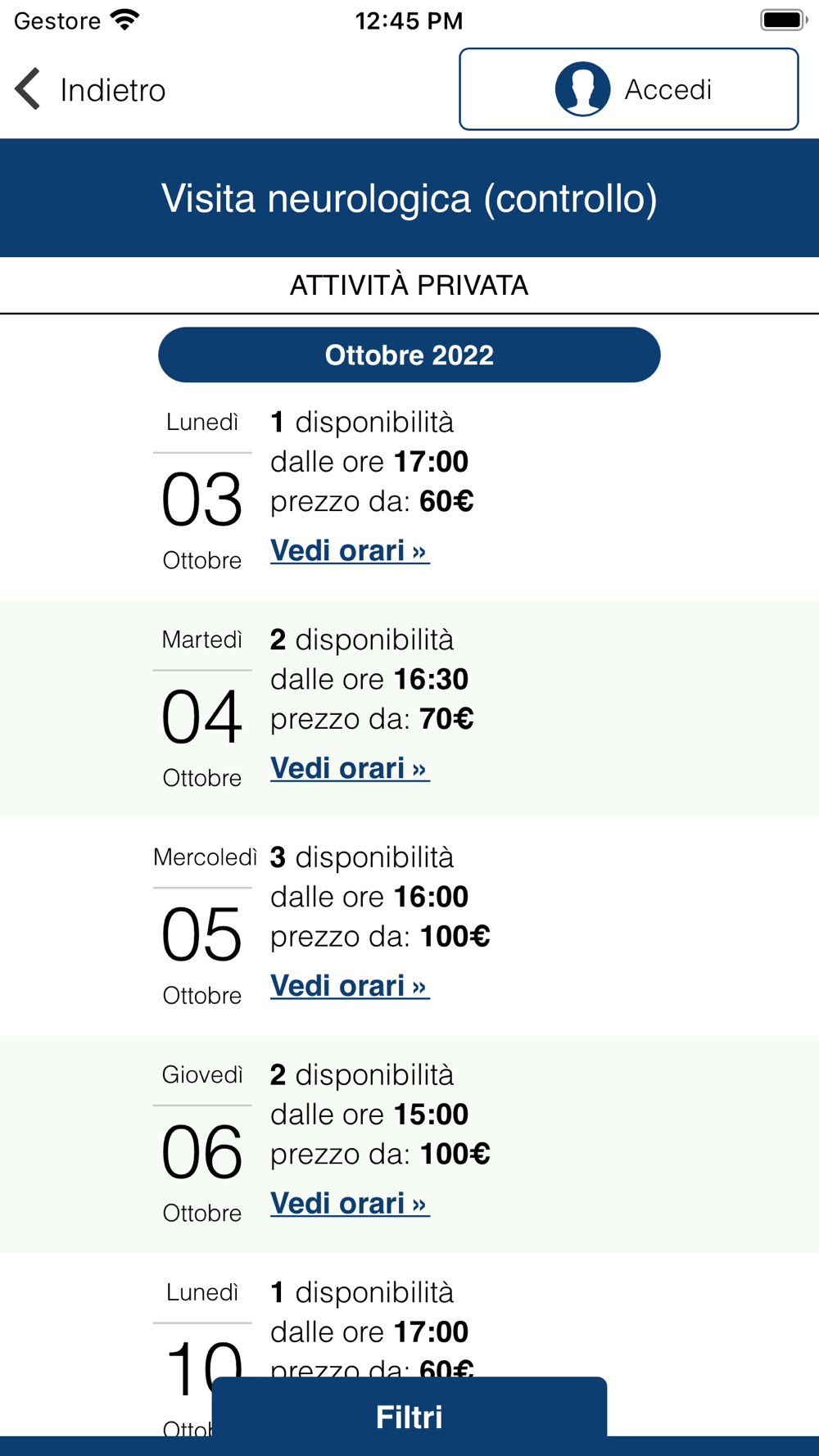Tap the user profile avatar icon
This screenshot has width=819, height=1456.
pyautogui.click(x=582, y=89)
